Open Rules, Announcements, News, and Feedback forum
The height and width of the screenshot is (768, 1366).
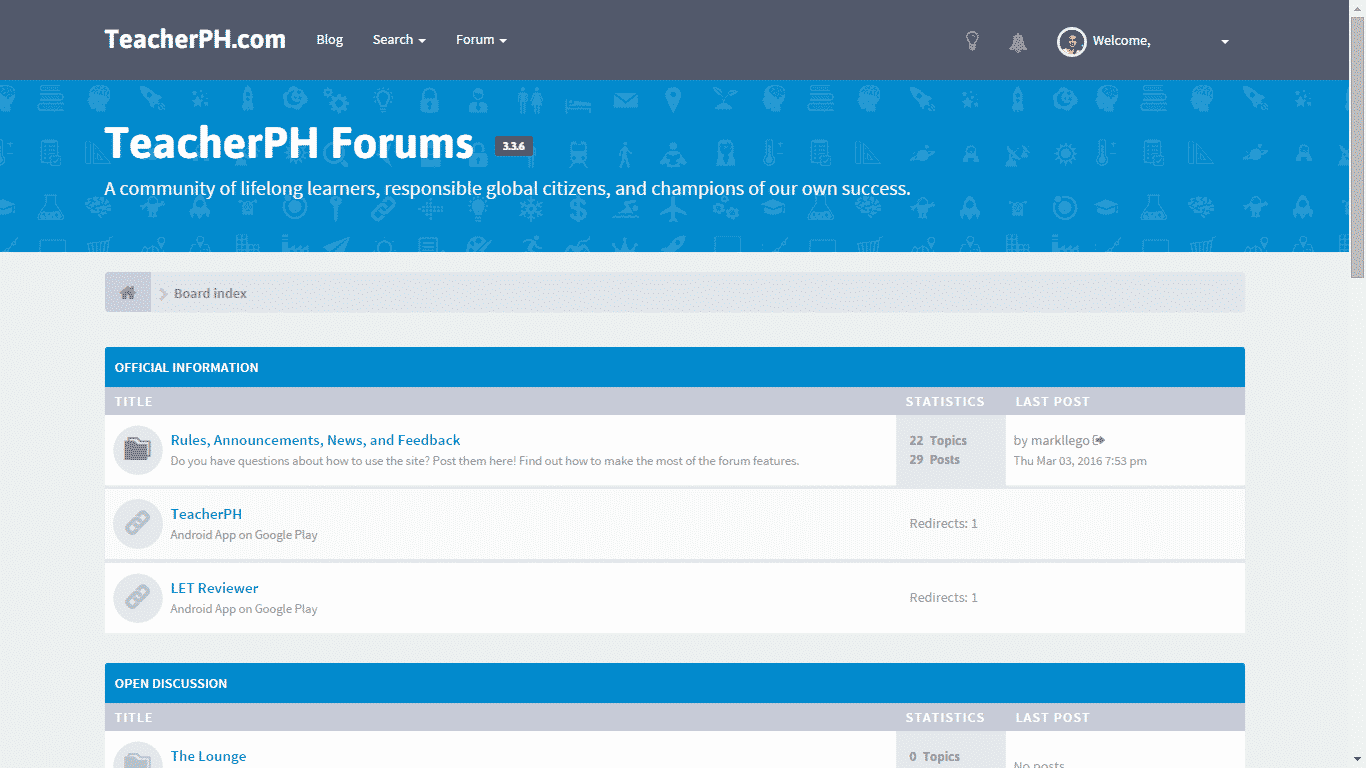(x=315, y=440)
